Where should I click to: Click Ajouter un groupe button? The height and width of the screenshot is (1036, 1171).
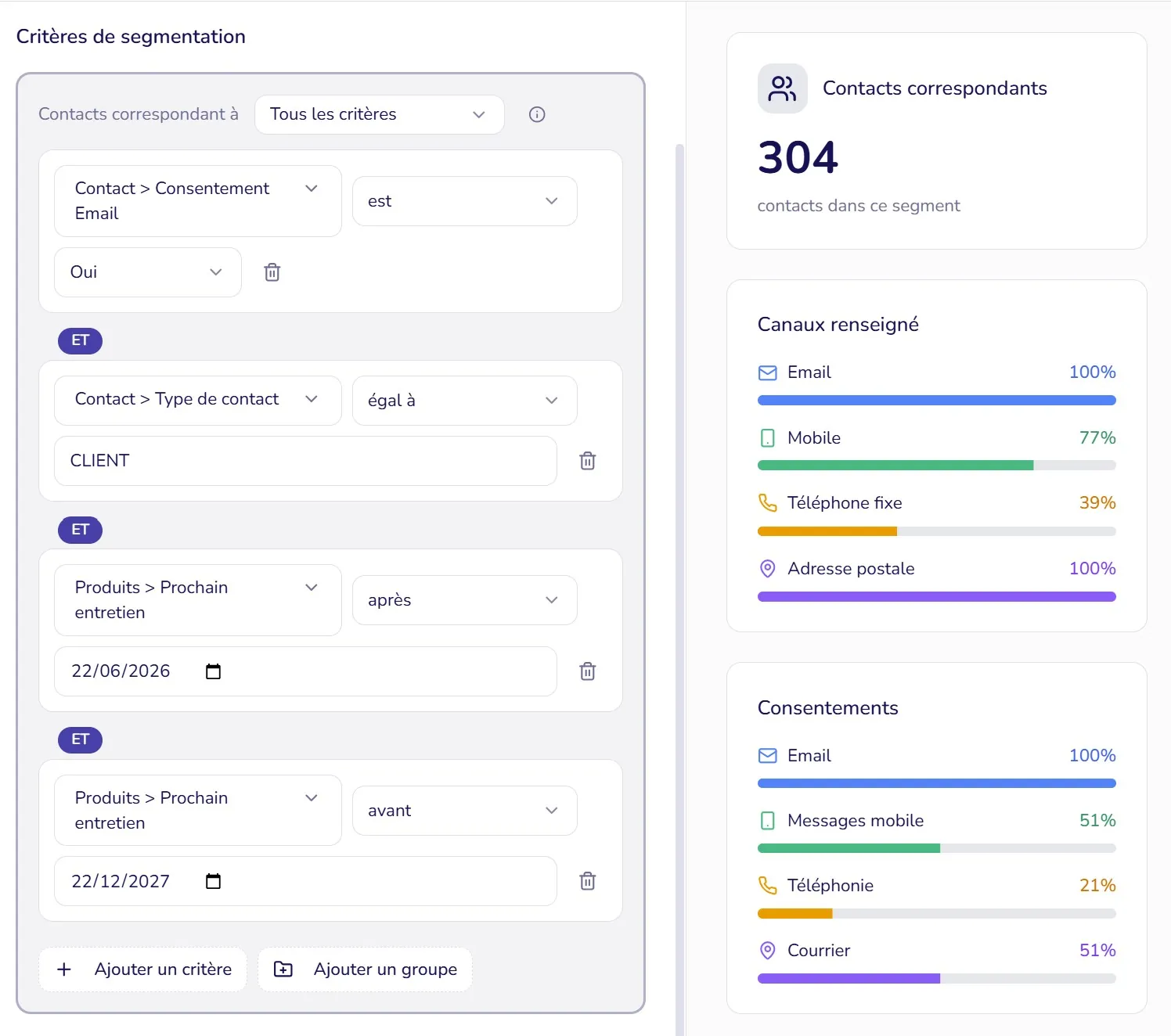(365, 969)
